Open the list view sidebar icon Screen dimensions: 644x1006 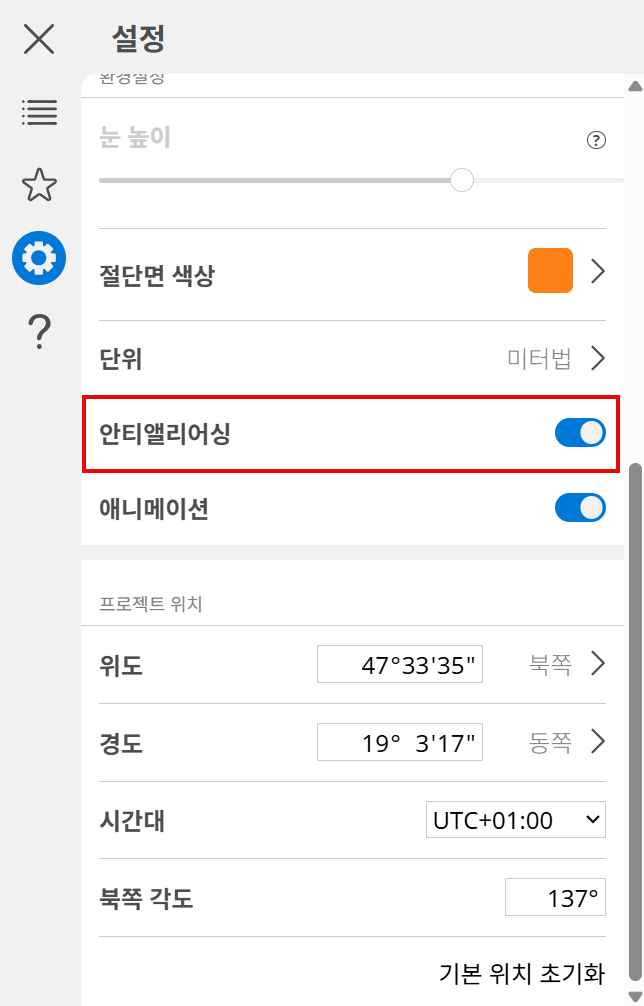pos(39,112)
